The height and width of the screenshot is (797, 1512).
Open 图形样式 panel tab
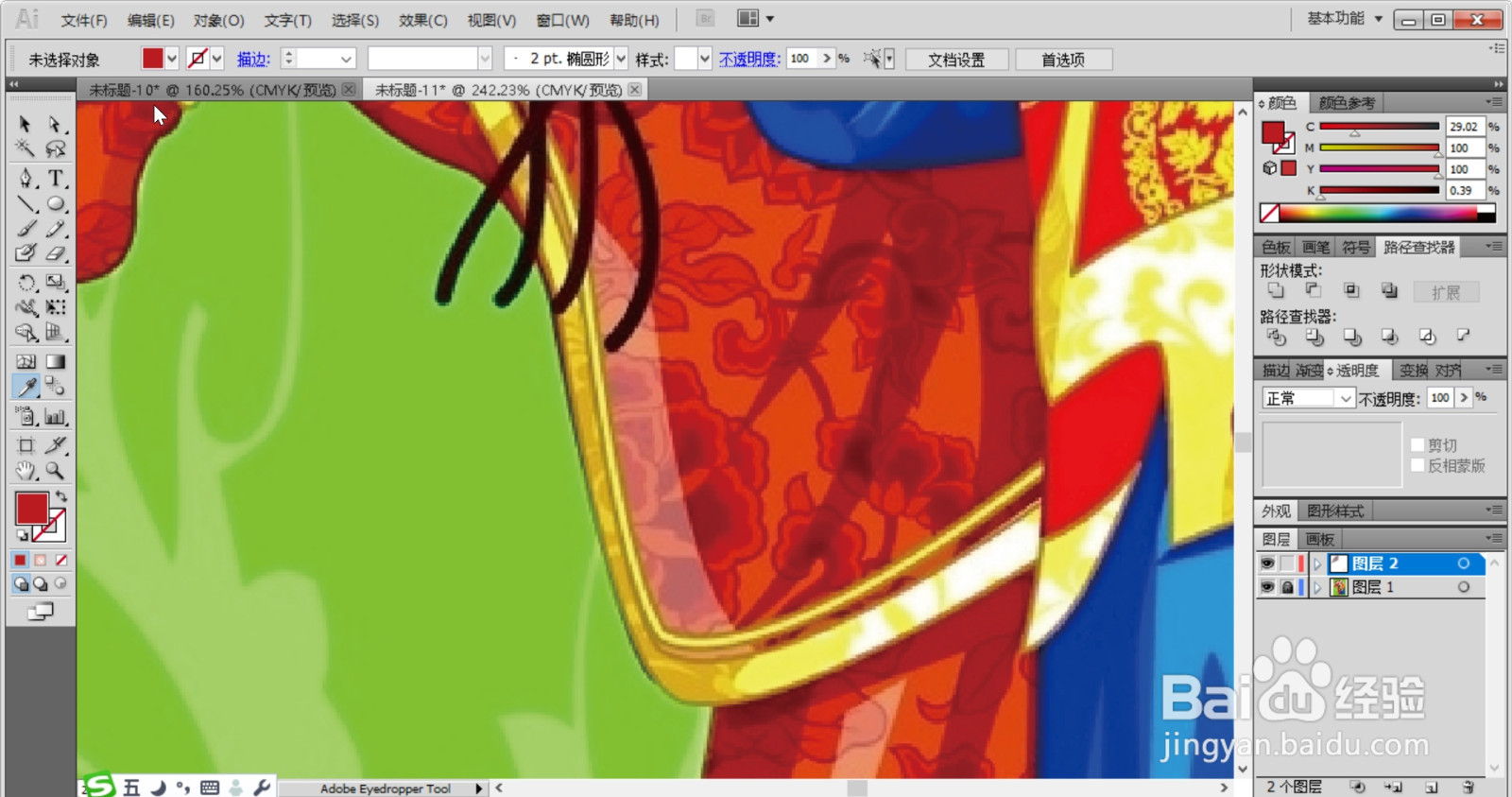coord(1334,511)
